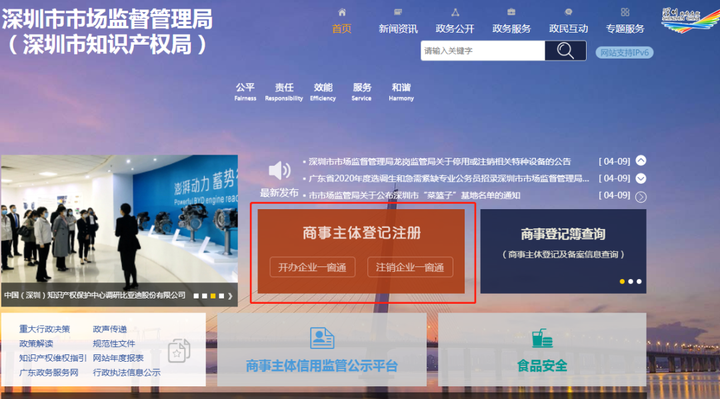The height and width of the screenshot is (399, 720).
Task: Open circled arrow for more notices
Action: coord(641,197)
